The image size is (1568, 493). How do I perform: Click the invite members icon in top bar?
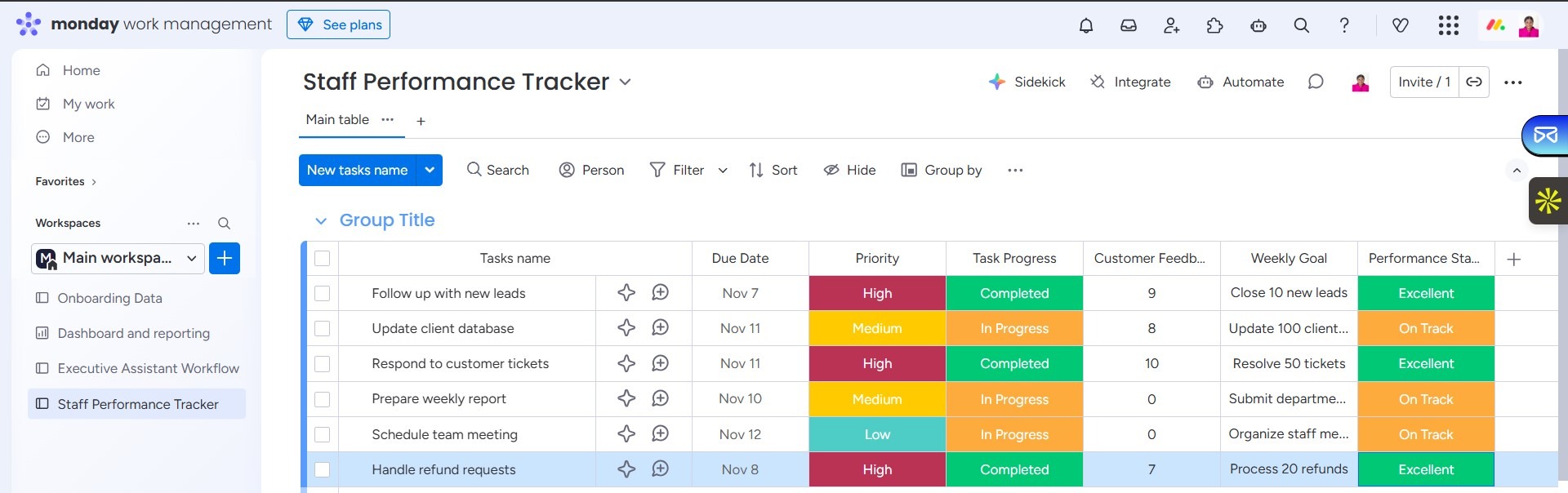(1171, 25)
